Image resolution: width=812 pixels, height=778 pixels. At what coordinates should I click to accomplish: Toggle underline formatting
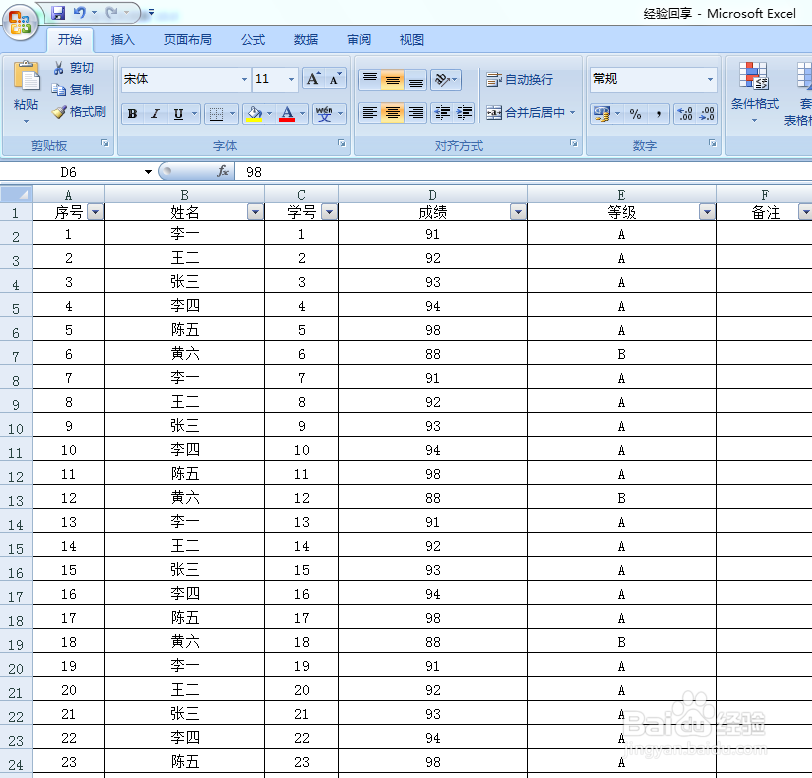tap(178, 114)
